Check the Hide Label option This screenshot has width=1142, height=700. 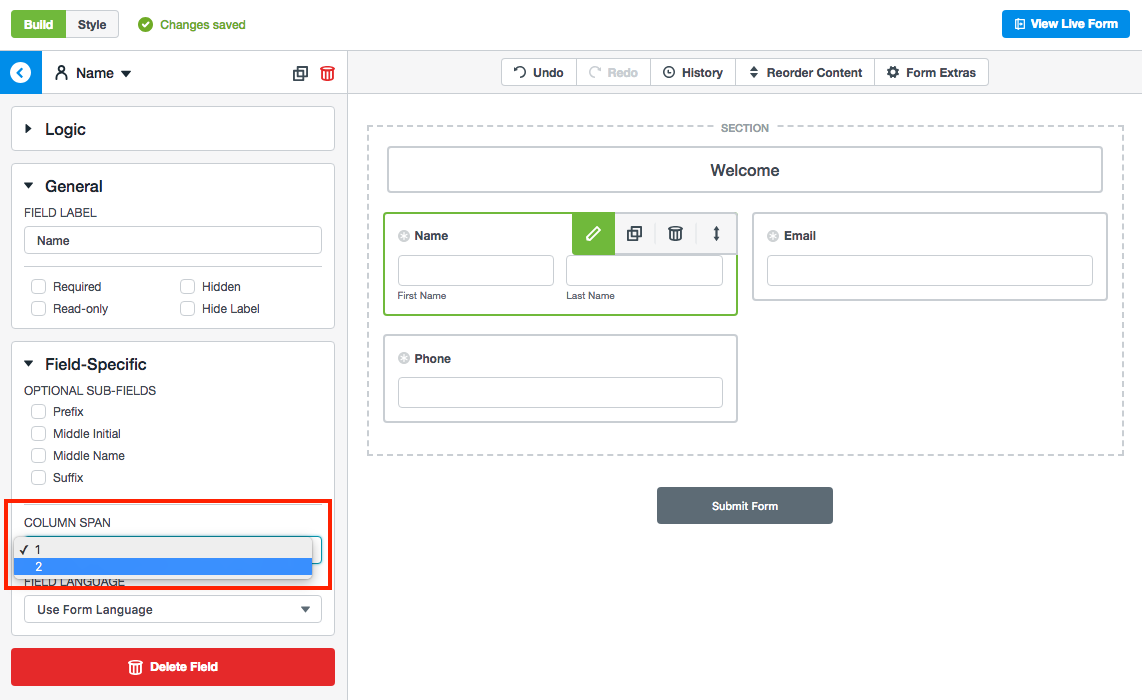pos(187,308)
